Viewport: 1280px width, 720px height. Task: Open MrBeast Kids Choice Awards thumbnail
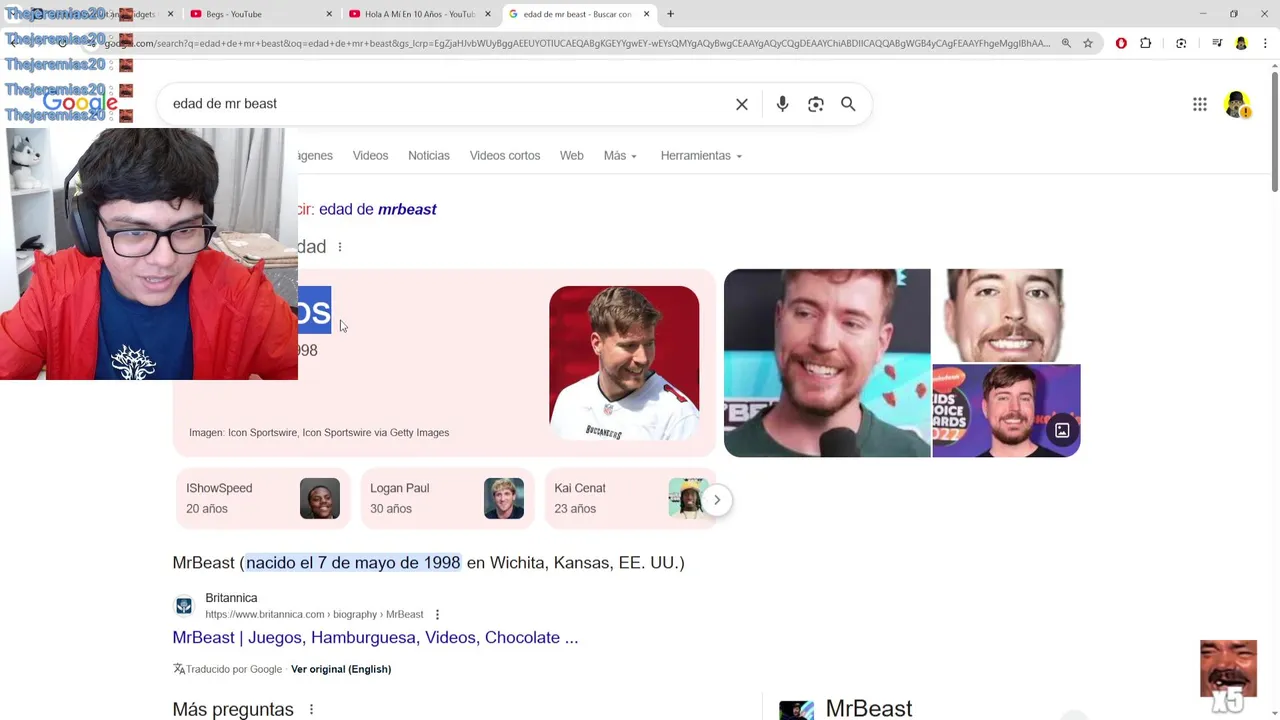[x=1006, y=411]
